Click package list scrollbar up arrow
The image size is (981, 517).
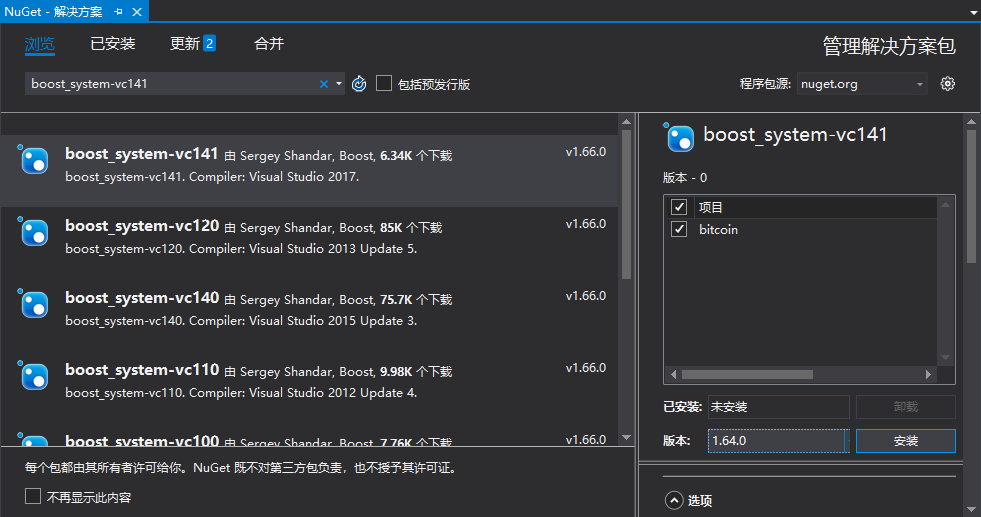(x=626, y=121)
